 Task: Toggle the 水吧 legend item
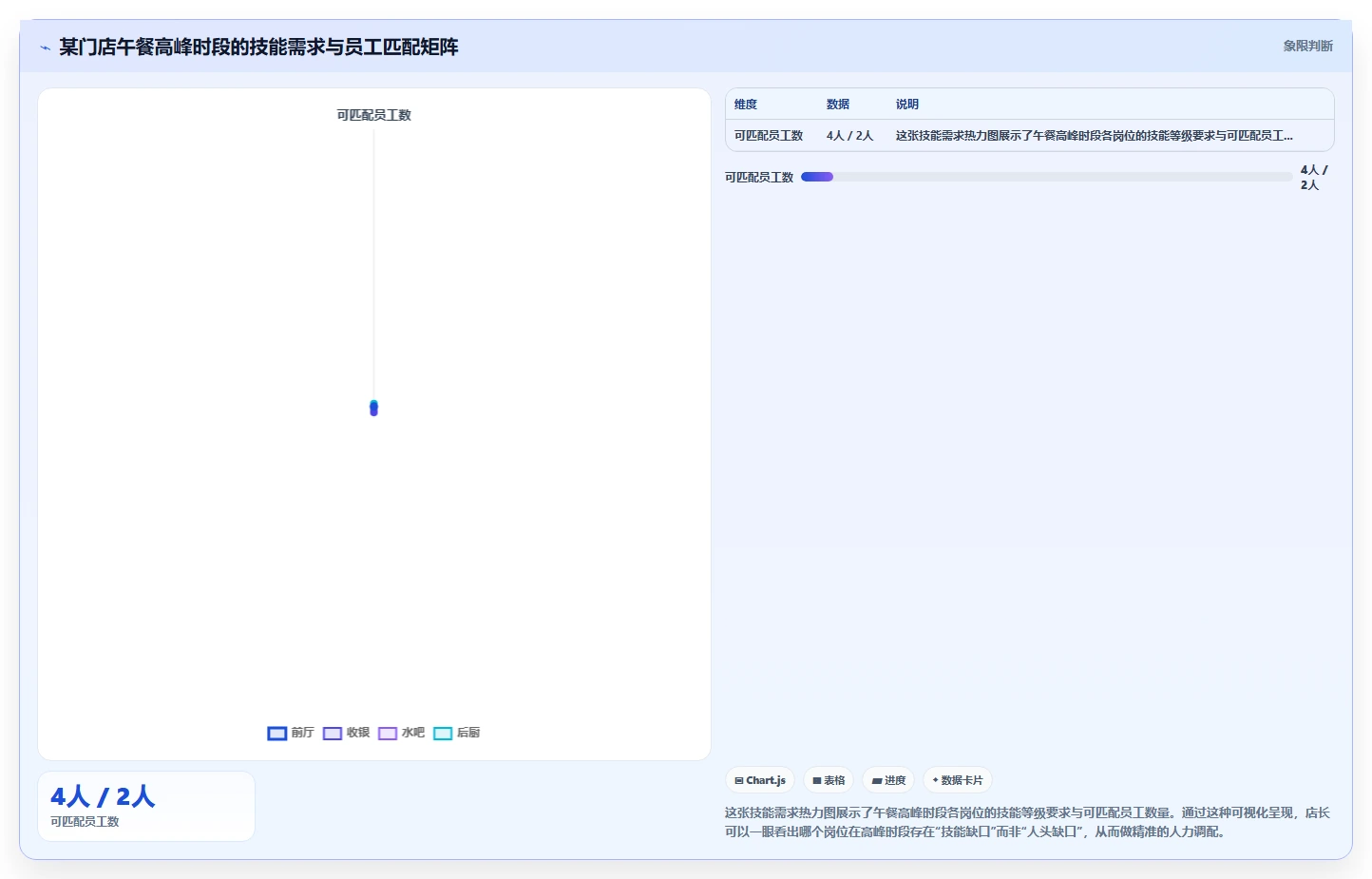(401, 733)
